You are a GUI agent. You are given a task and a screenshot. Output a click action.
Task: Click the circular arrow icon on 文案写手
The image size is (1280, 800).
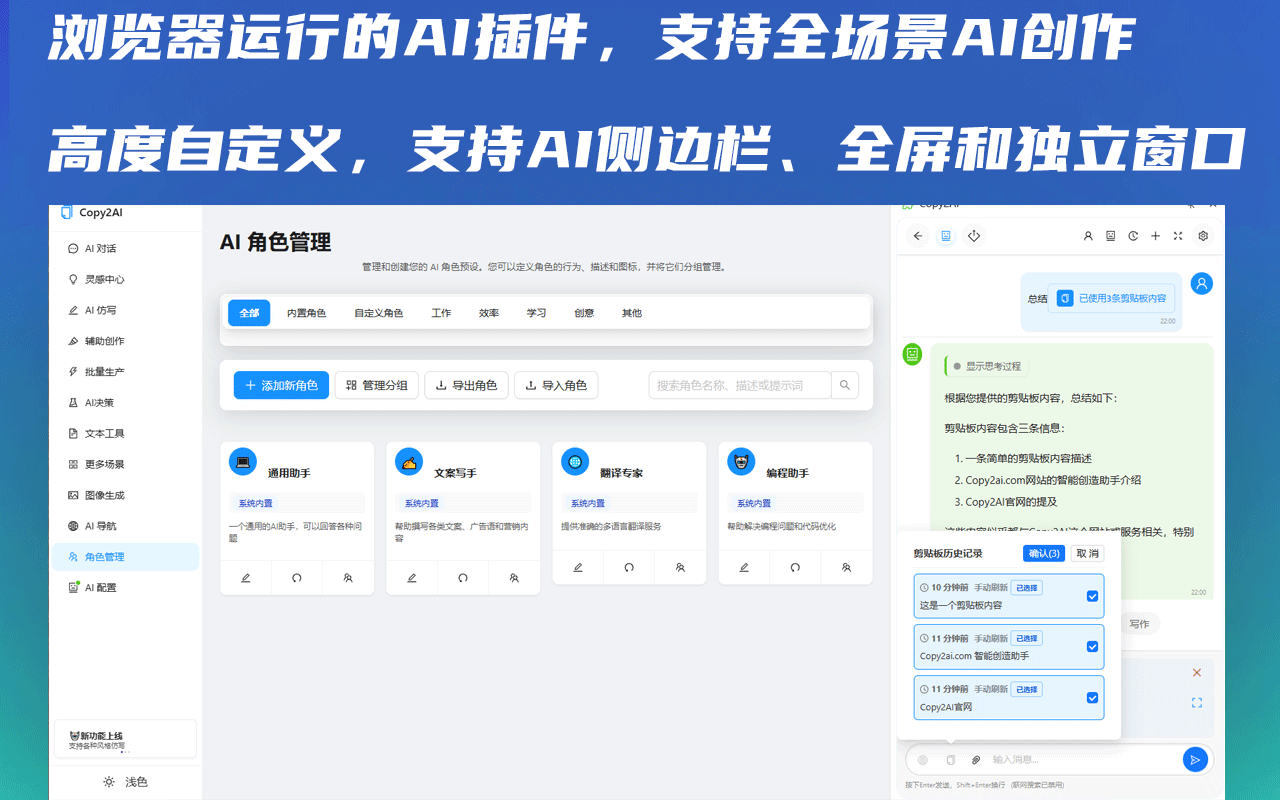click(x=463, y=578)
